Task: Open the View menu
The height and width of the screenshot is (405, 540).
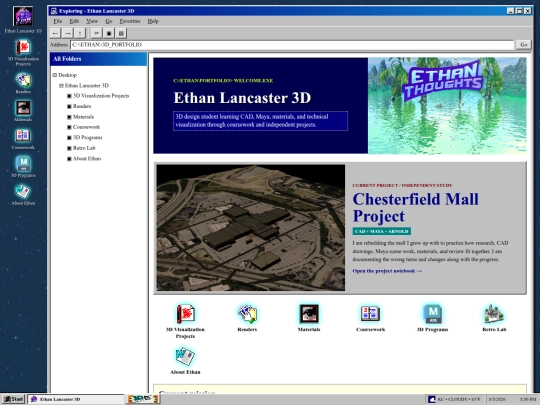Action: pyautogui.click(x=92, y=21)
